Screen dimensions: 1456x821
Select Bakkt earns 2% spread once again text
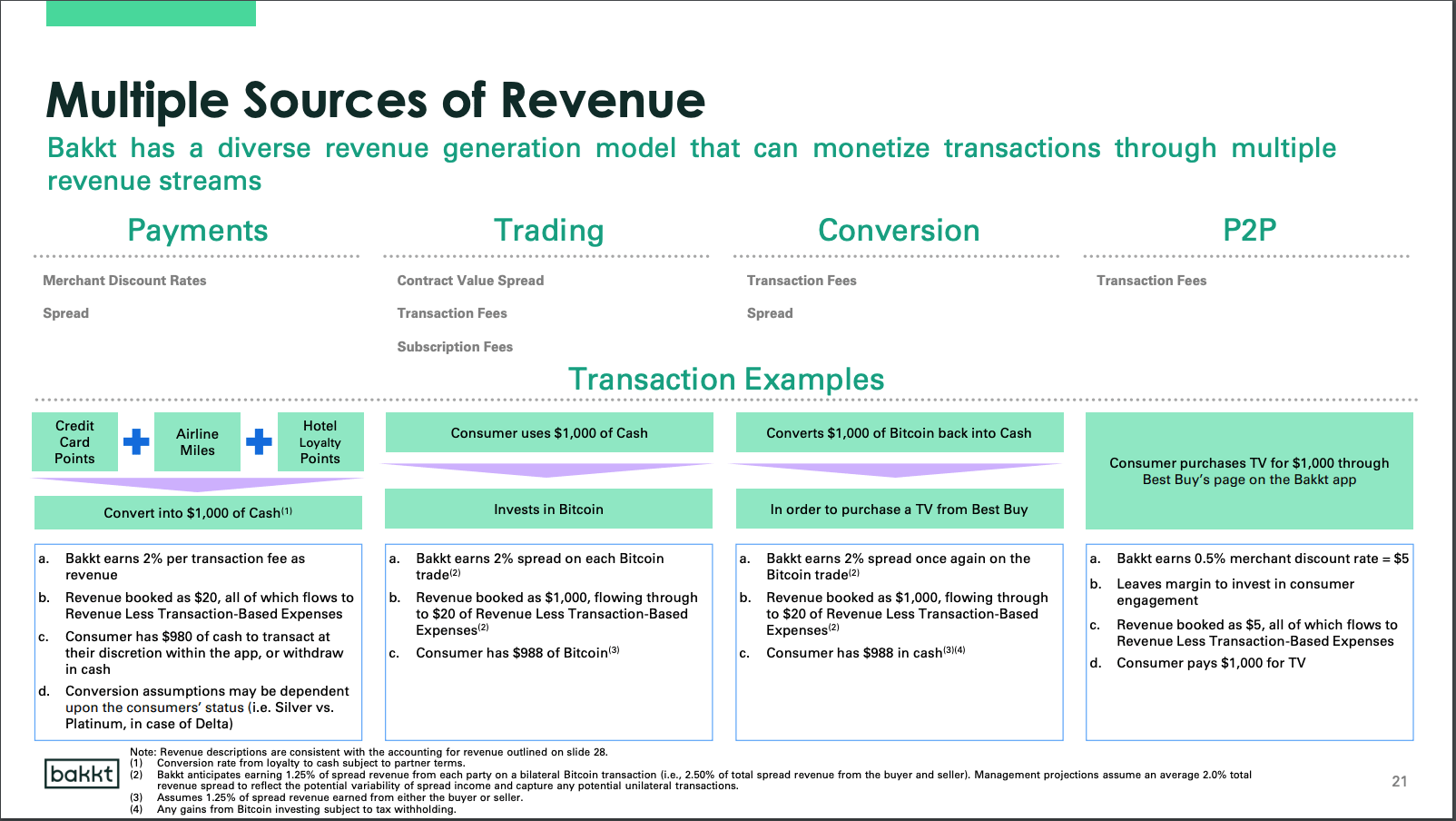(x=898, y=567)
